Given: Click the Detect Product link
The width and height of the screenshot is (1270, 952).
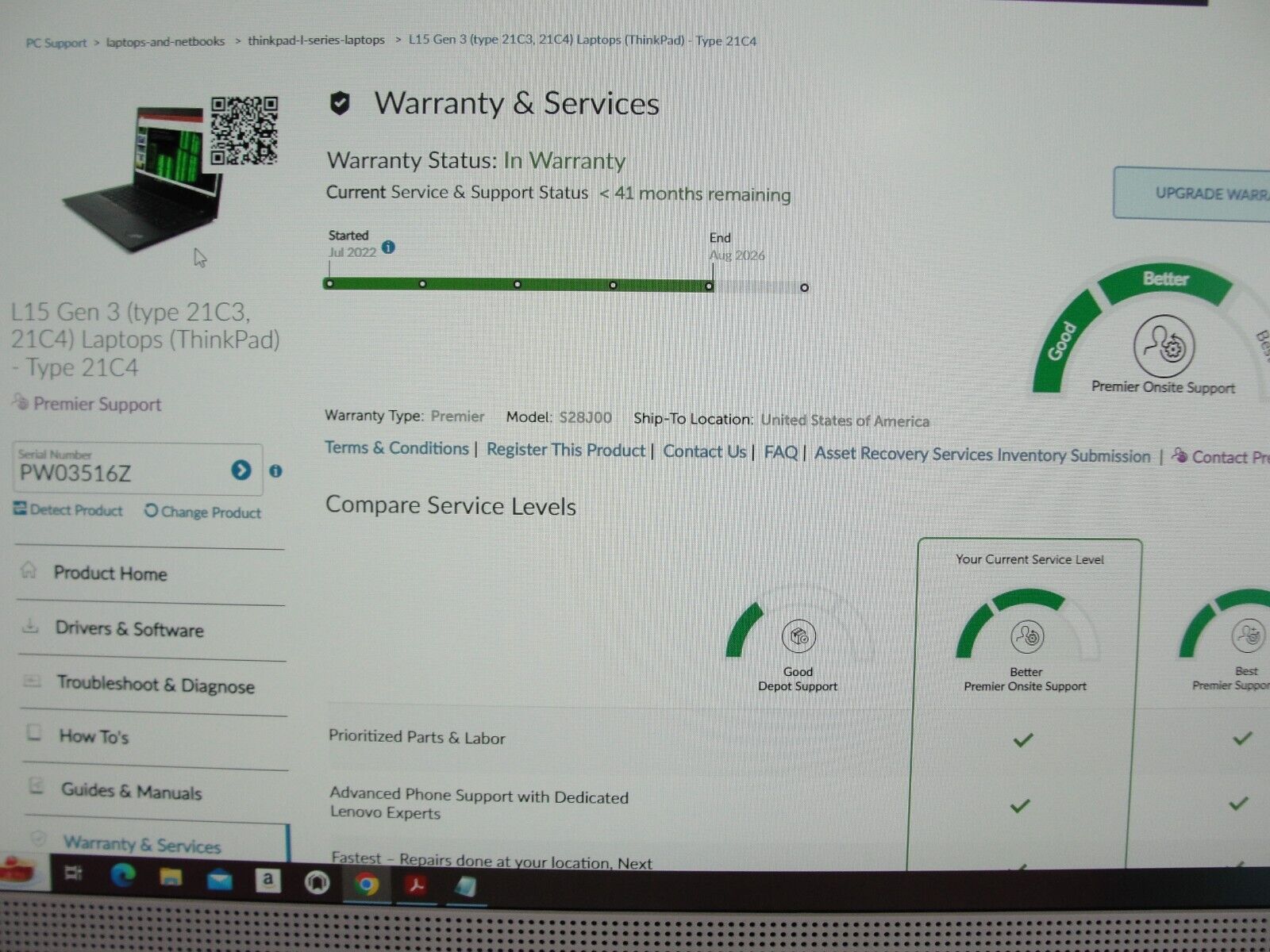Looking at the screenshot, I should click(x=68, y=510).
